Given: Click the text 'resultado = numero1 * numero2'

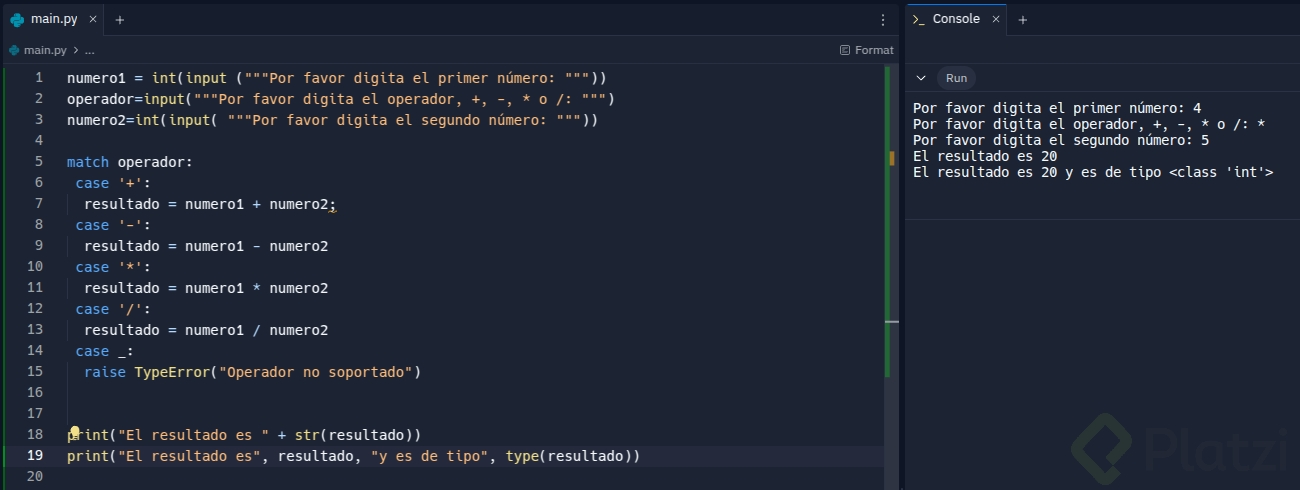Looking at the screenshot, I should coord(206,288).
